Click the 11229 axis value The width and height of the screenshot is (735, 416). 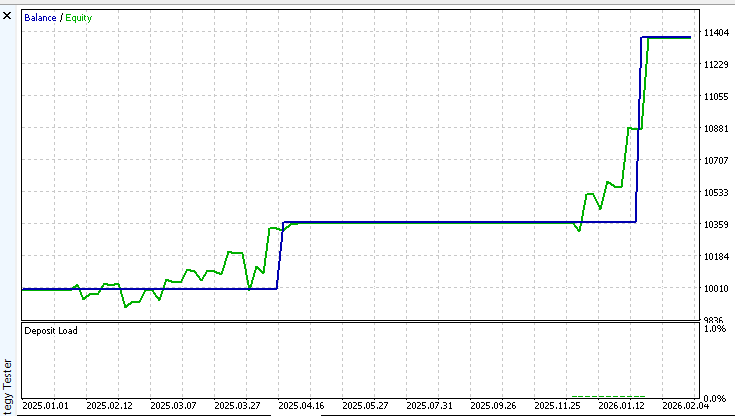click(x=716, y=64)
